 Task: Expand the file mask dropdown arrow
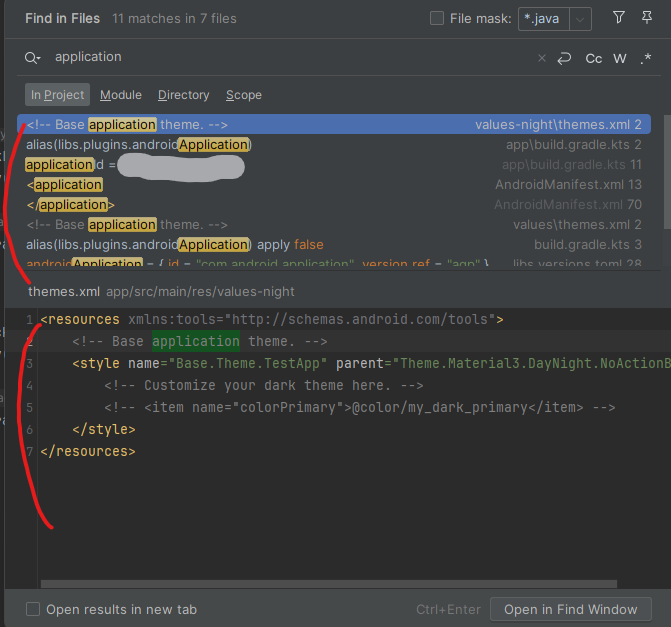click(580, 19)
